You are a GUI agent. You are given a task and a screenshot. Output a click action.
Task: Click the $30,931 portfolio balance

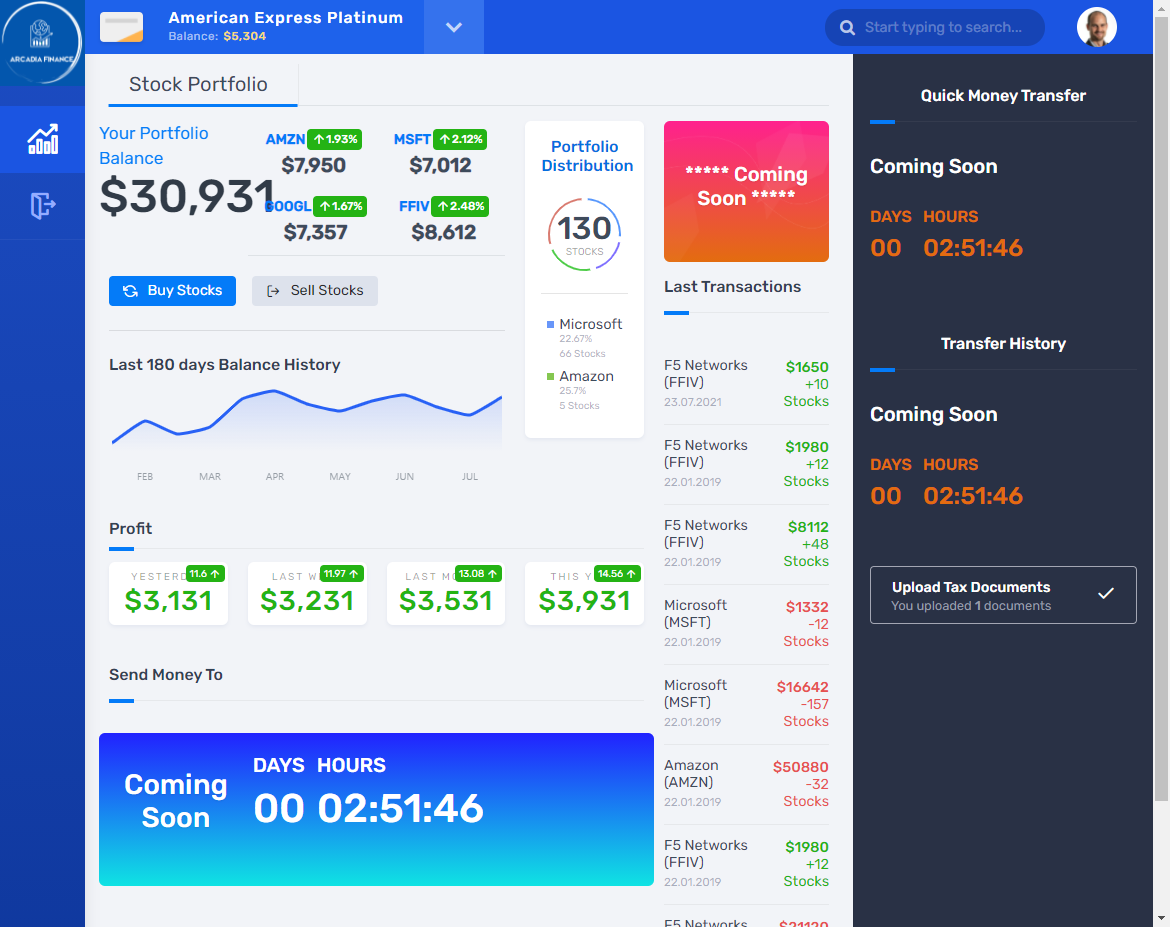[x=187, y=196]
